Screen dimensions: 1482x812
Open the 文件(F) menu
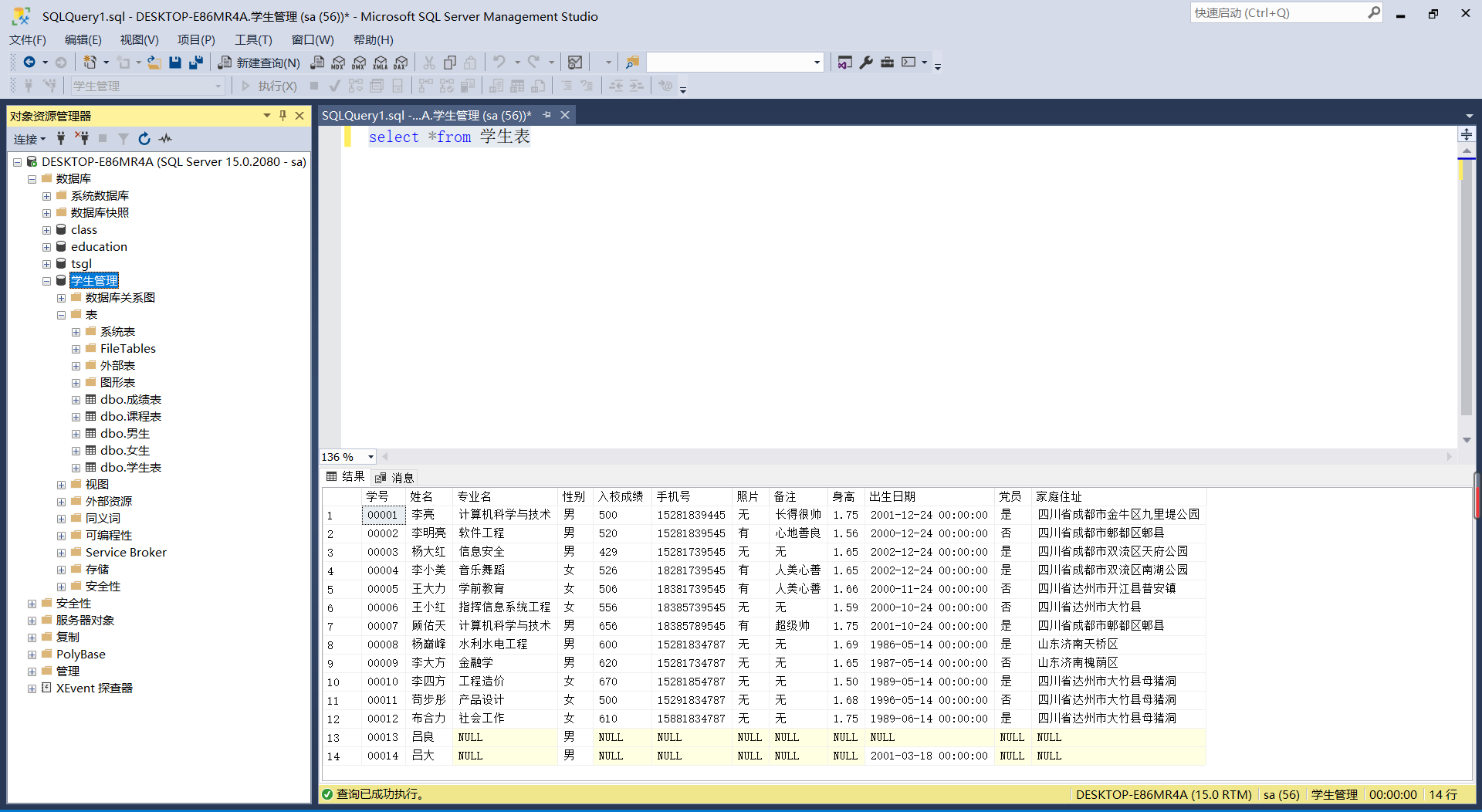click(x=28, y=39)
